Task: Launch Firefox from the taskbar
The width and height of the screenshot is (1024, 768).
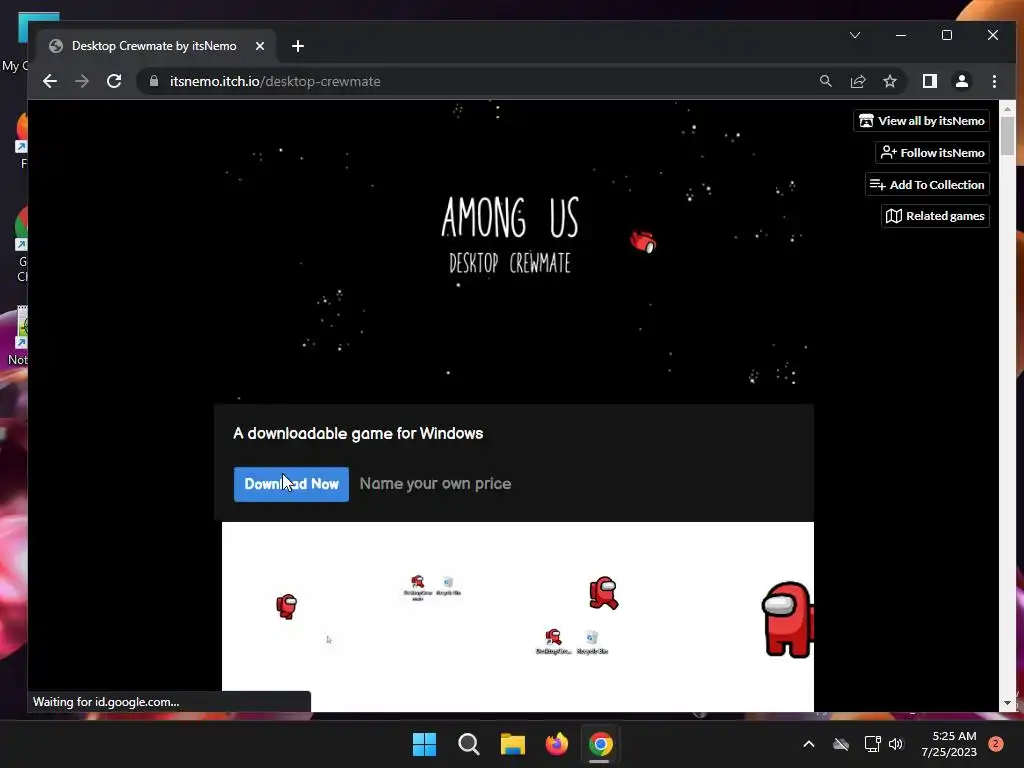Action: pos(556,744)
